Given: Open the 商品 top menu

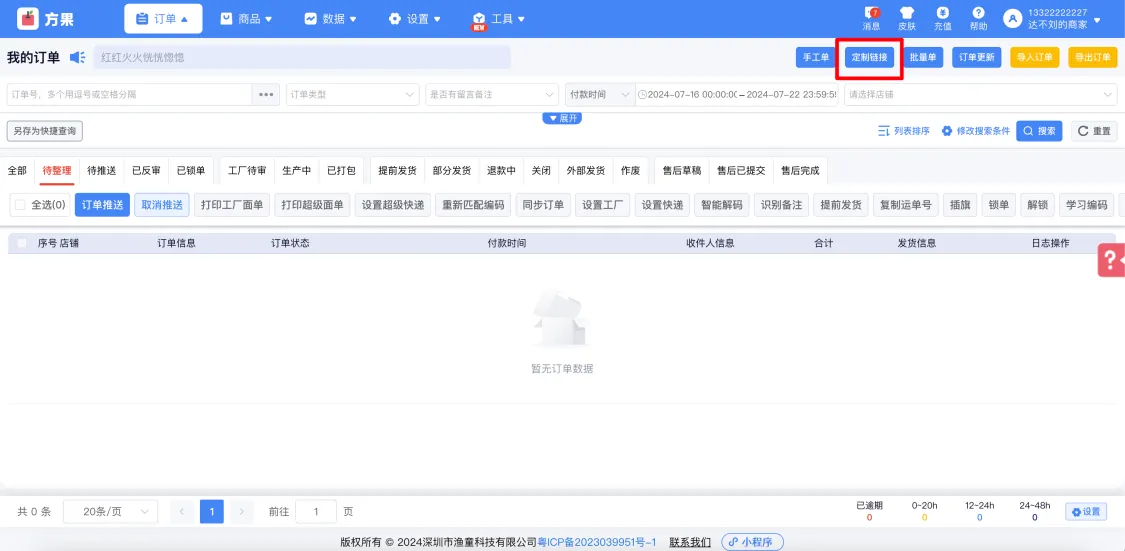Looking at the screenshot, I should click(x=246, y=19).
